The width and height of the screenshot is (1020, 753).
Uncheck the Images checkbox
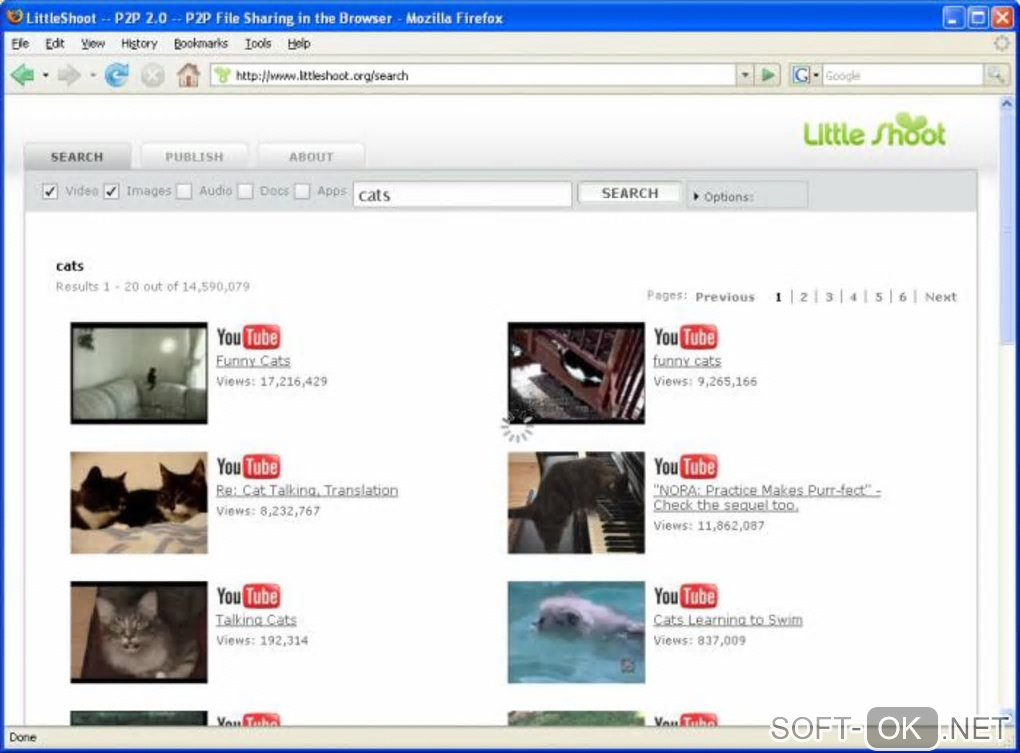coord(111,191)
